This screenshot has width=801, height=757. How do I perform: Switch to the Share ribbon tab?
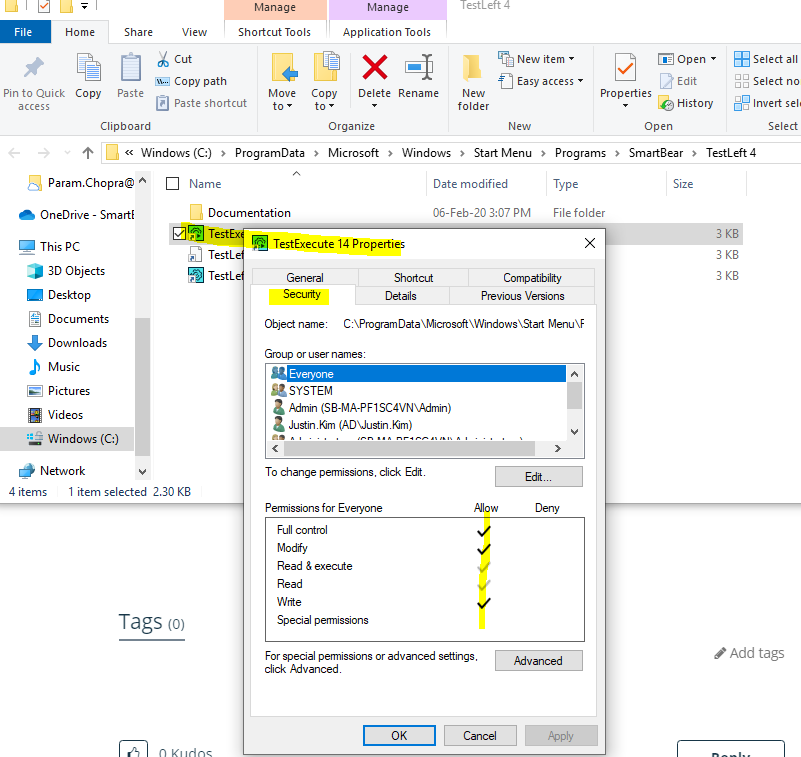138,32
